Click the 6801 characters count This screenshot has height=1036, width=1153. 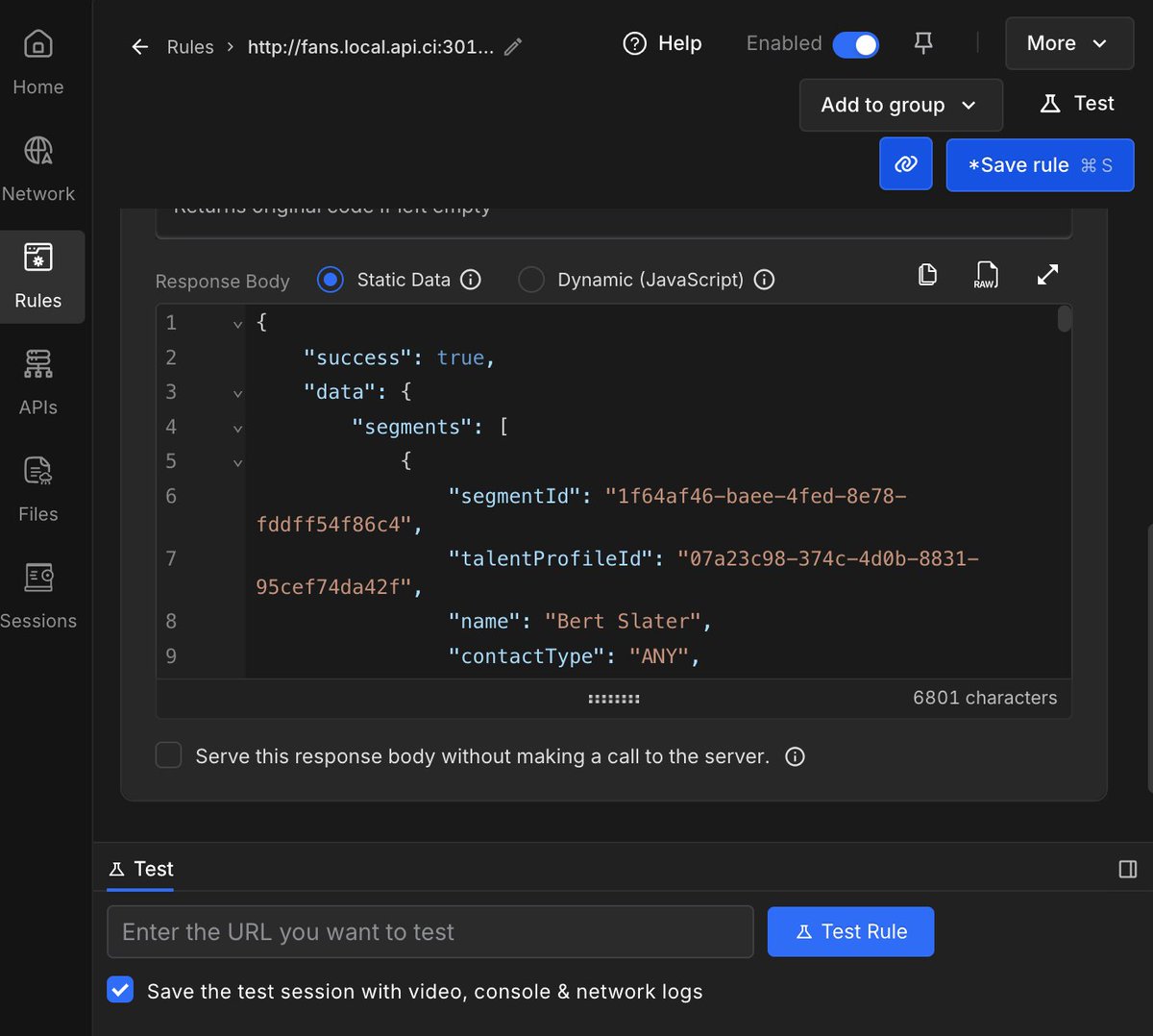click(x=985, y=698)
